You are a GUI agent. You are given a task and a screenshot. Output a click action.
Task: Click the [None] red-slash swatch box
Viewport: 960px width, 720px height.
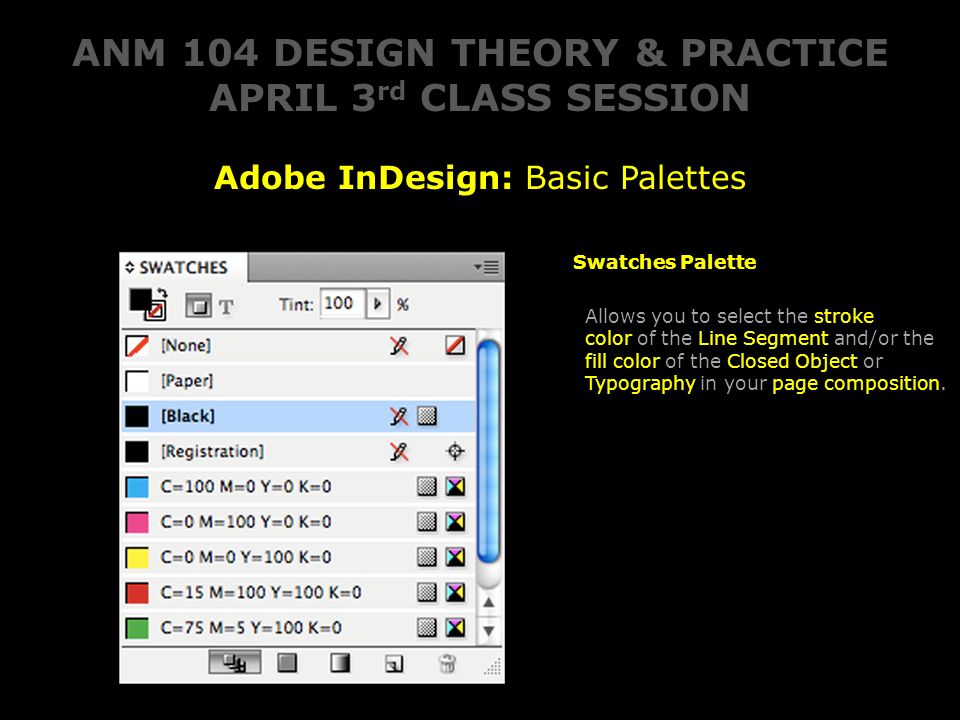pos(137,346)
